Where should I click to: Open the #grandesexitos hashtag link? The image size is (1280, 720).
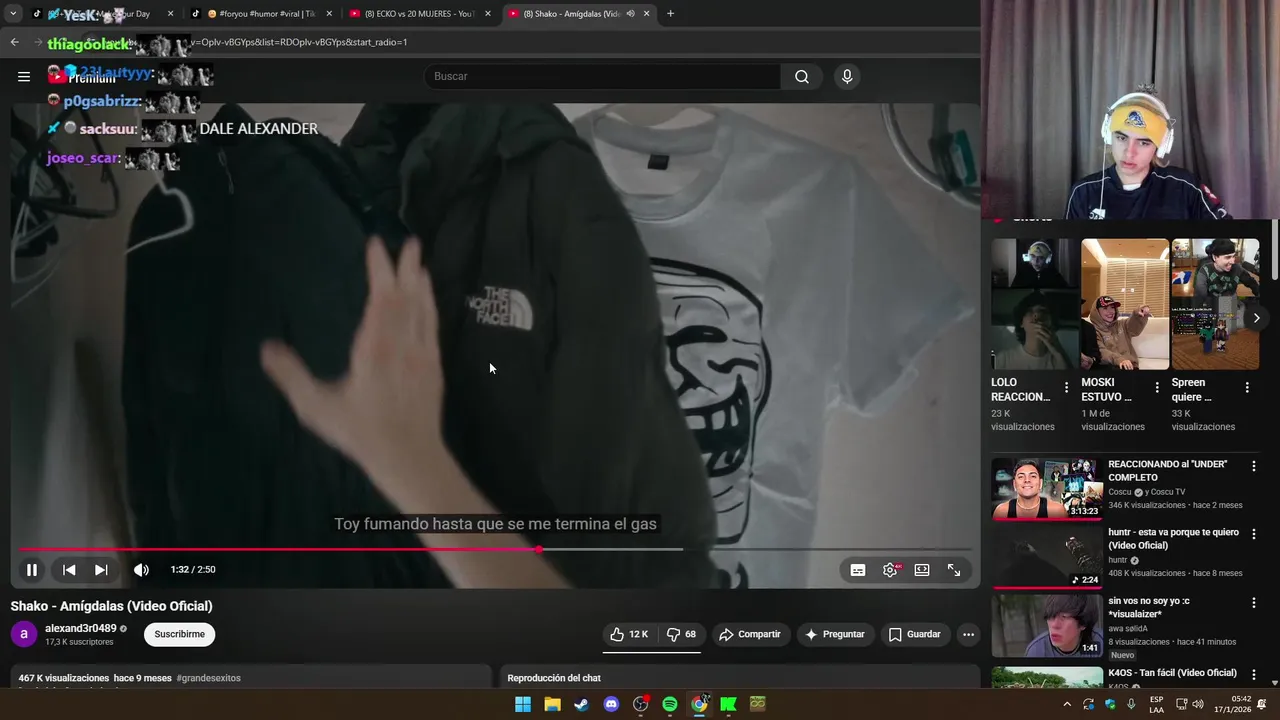(209, 678)
